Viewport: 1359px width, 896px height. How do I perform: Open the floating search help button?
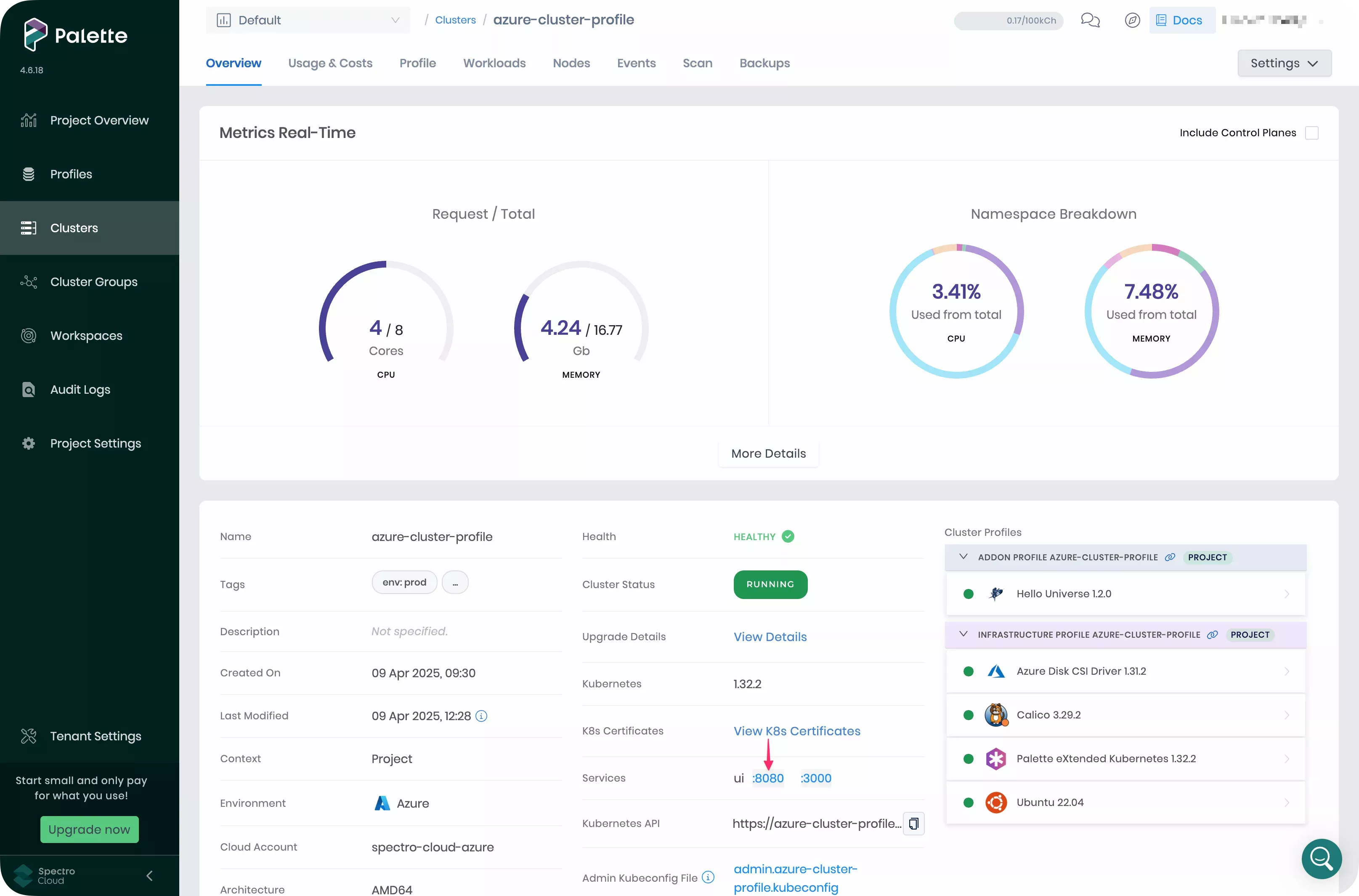point(1321,858)
